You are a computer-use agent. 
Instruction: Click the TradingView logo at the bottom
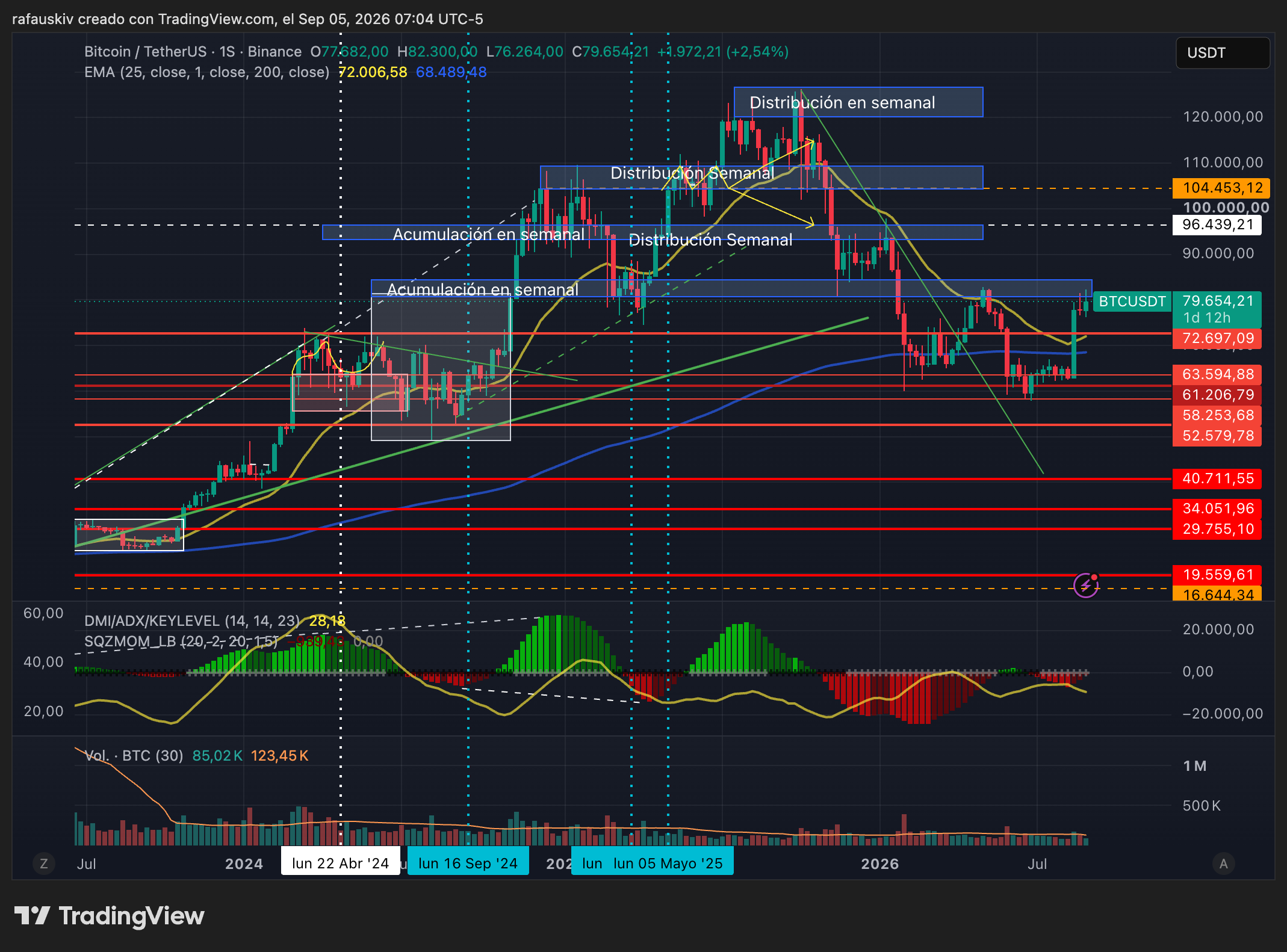tap(110, 916)
